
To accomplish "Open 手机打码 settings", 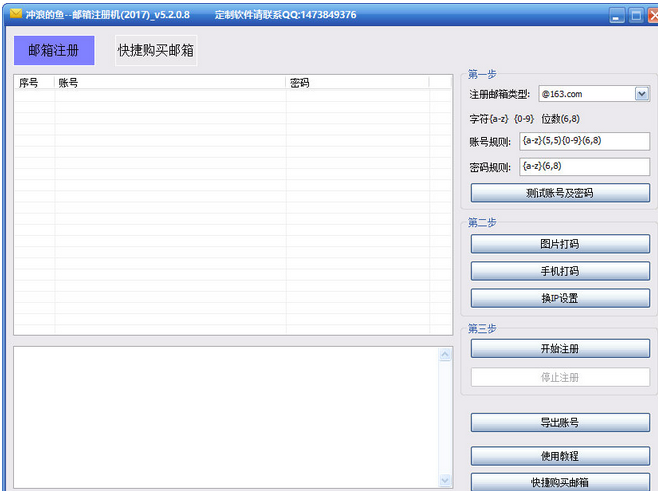I will point(560,271).
